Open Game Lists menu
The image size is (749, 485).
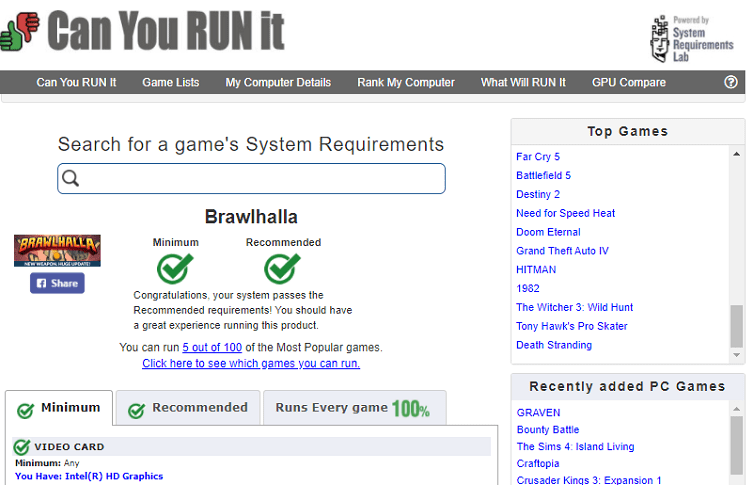171,82
